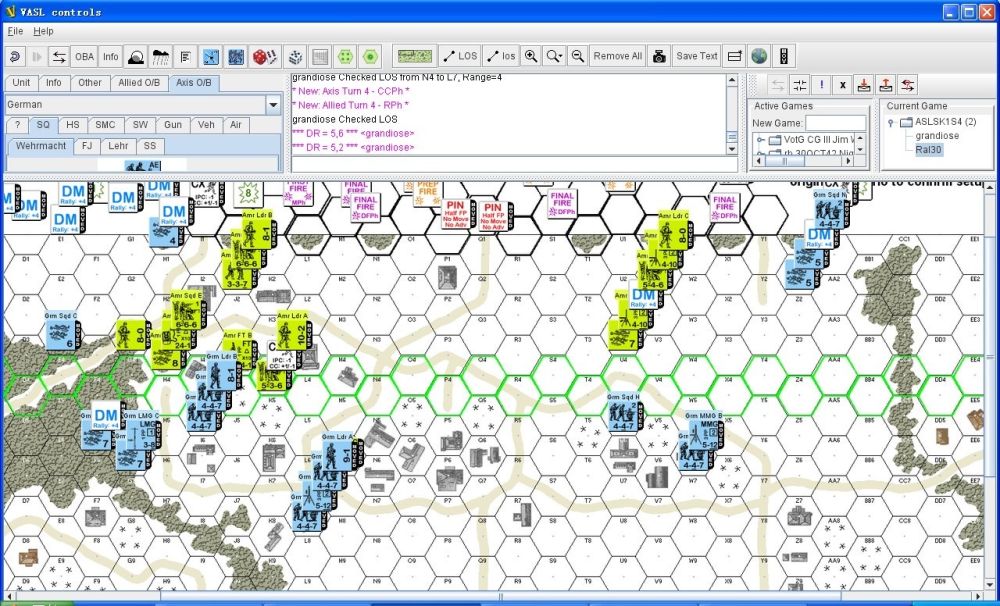The image size is (1000, 606).
Task: Click the zoom out magnifier
Action: tap(577, 56)
